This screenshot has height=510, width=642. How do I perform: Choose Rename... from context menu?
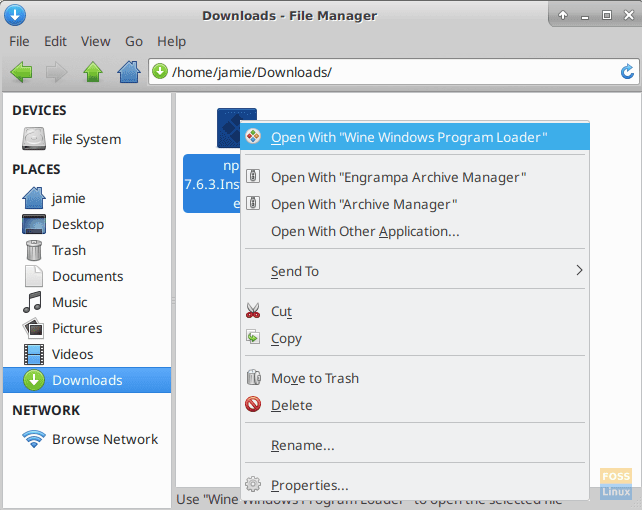(415, 445)
